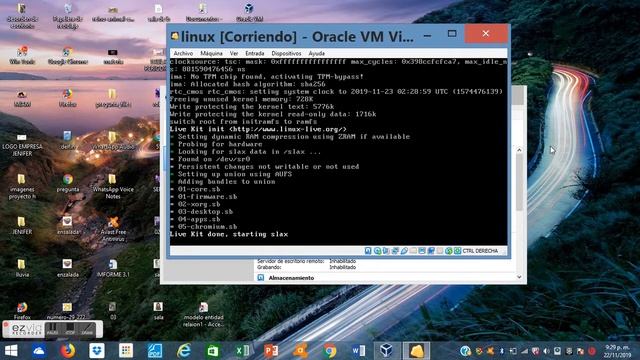The width and height of the screenshot is (640, 360).
Task: Open the Ver menu
Action: pos(234,53)
